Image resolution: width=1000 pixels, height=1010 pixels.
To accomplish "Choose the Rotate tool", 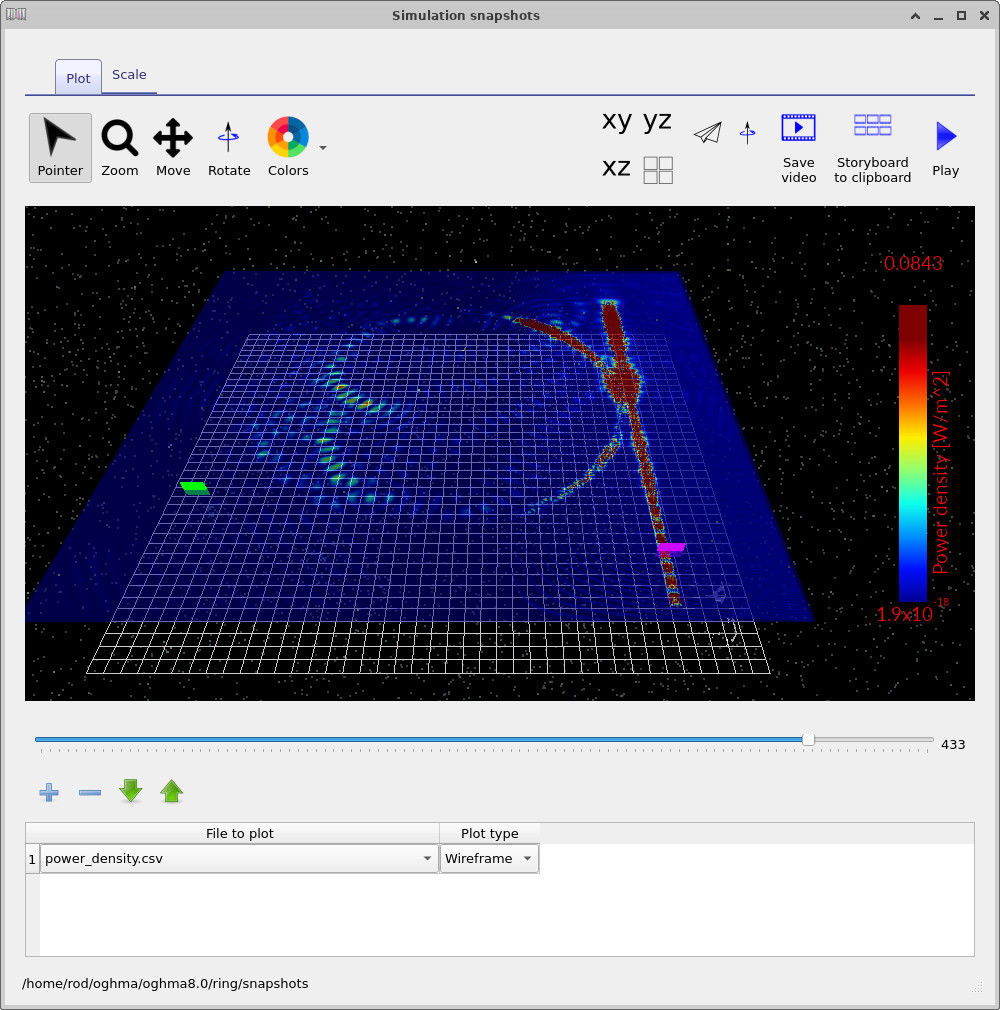I will pos(228,145).
